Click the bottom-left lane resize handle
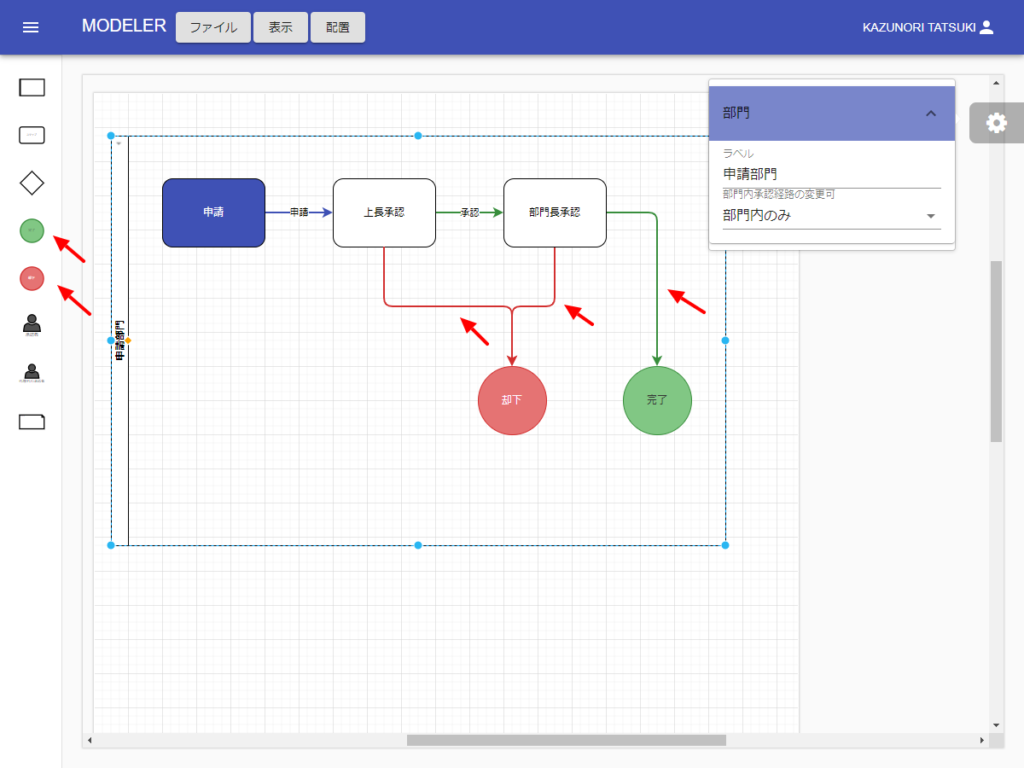 pos(111,545)
